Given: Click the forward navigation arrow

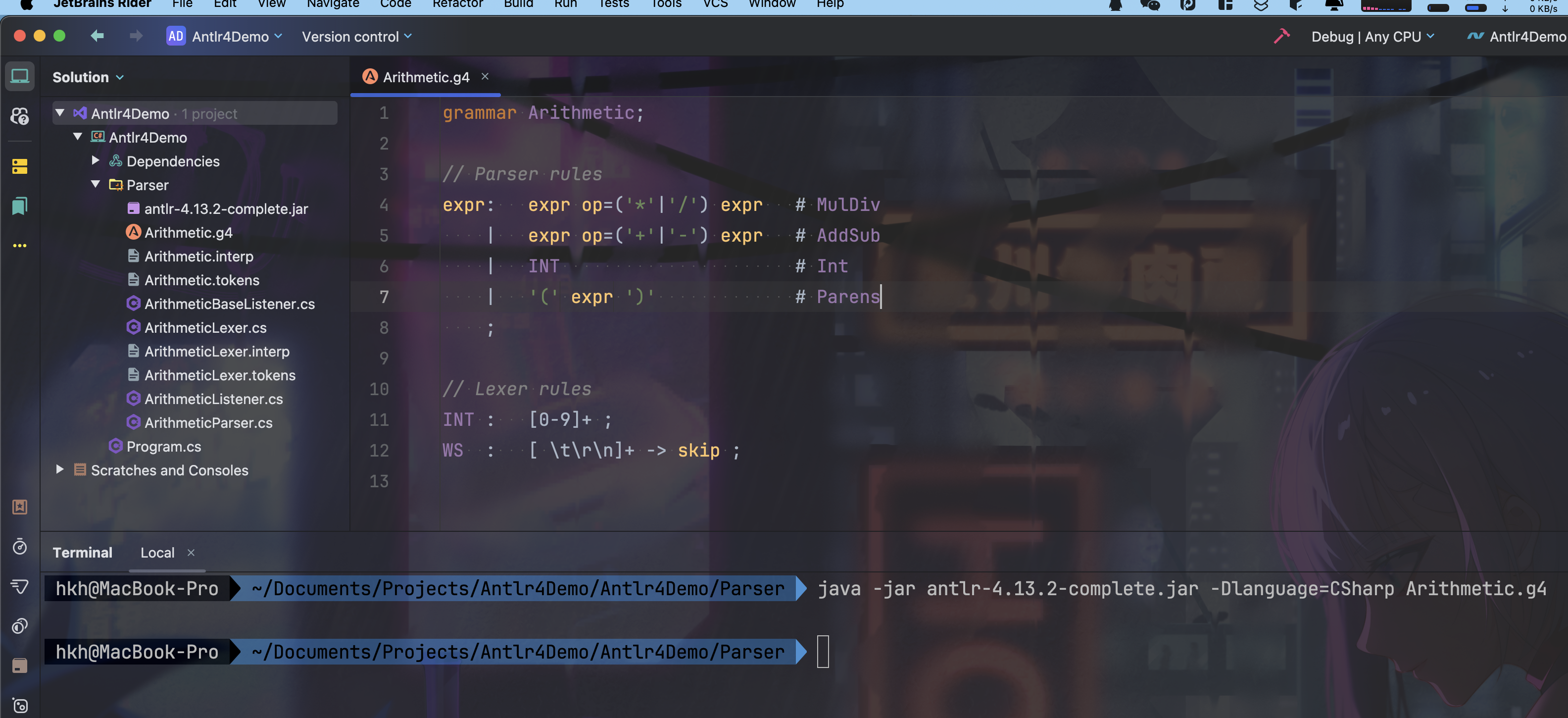Looking at the screenshot, I should 136,37.
